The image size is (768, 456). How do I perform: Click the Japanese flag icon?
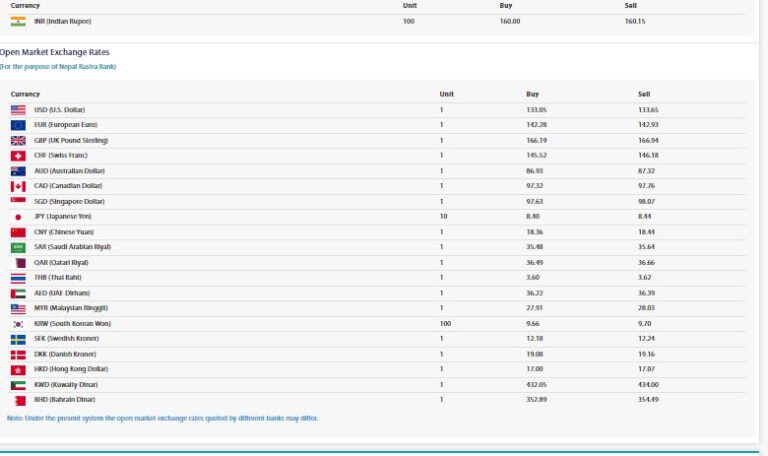[18, 217]
